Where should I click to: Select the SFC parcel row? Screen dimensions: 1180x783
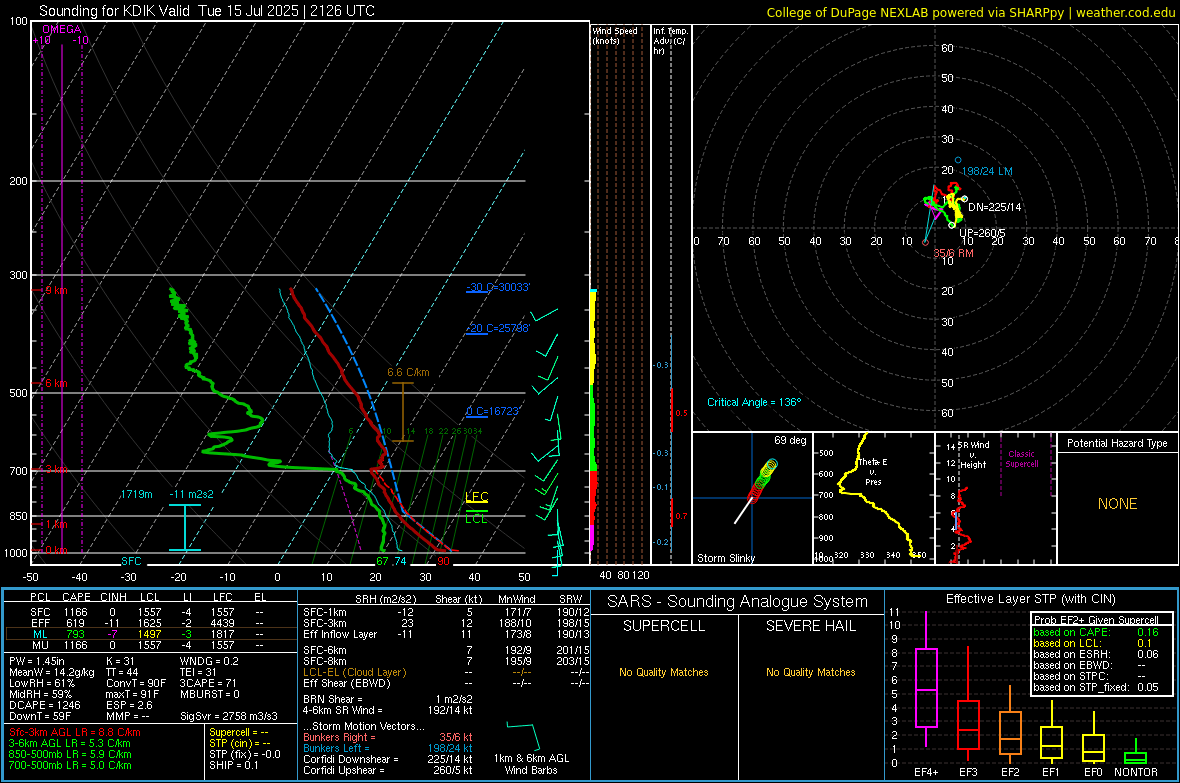[150, 612]
